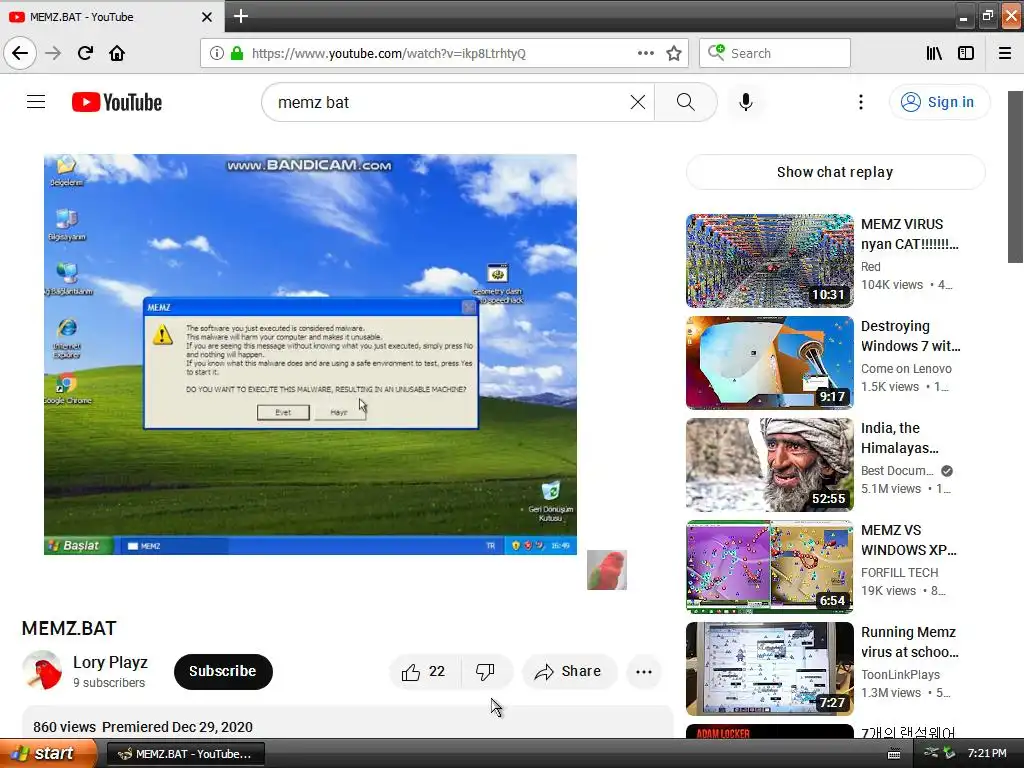
Task: Click the Come on Lenovo channel name
Action: click(x=906, y=369)
